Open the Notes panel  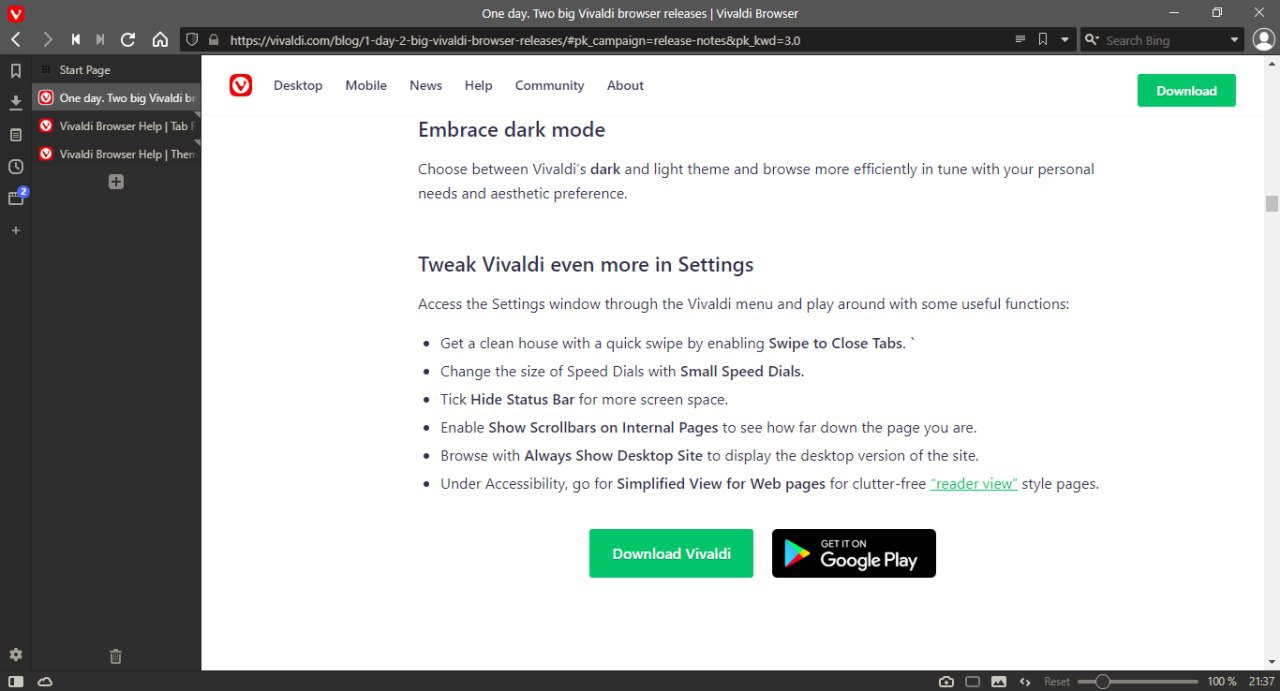[x=15, y=134]
